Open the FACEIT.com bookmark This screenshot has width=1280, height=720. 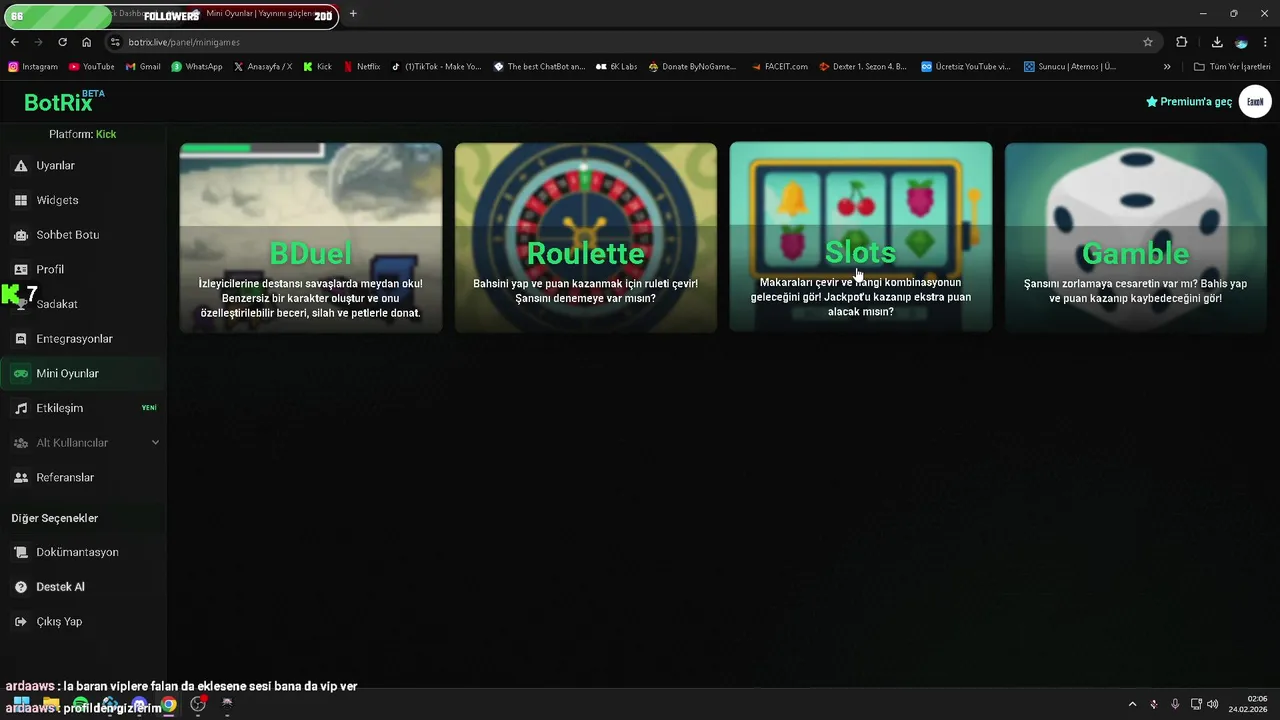[x=779, y=67]
